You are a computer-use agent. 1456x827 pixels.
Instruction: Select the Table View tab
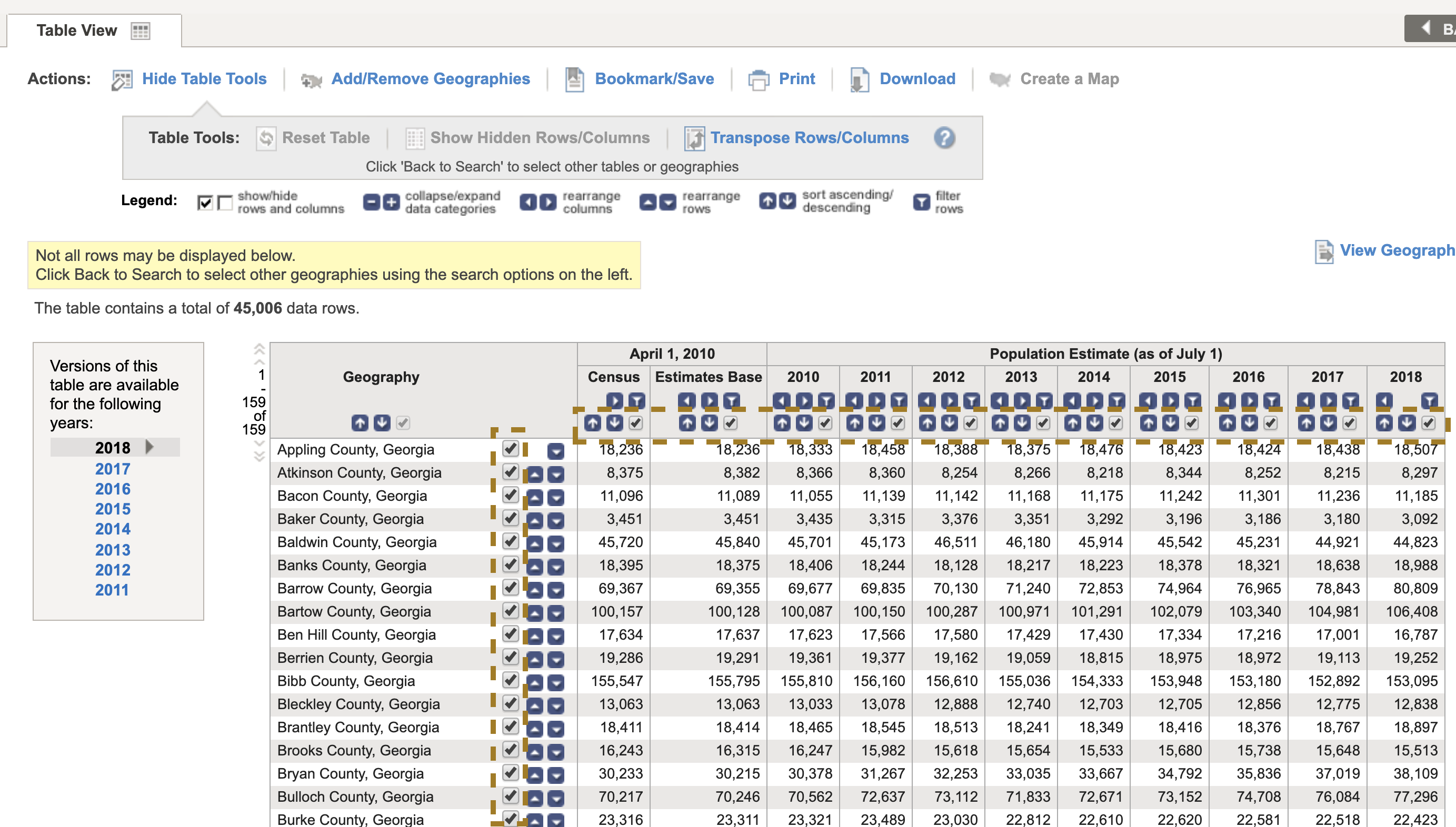tap(77, 30)
